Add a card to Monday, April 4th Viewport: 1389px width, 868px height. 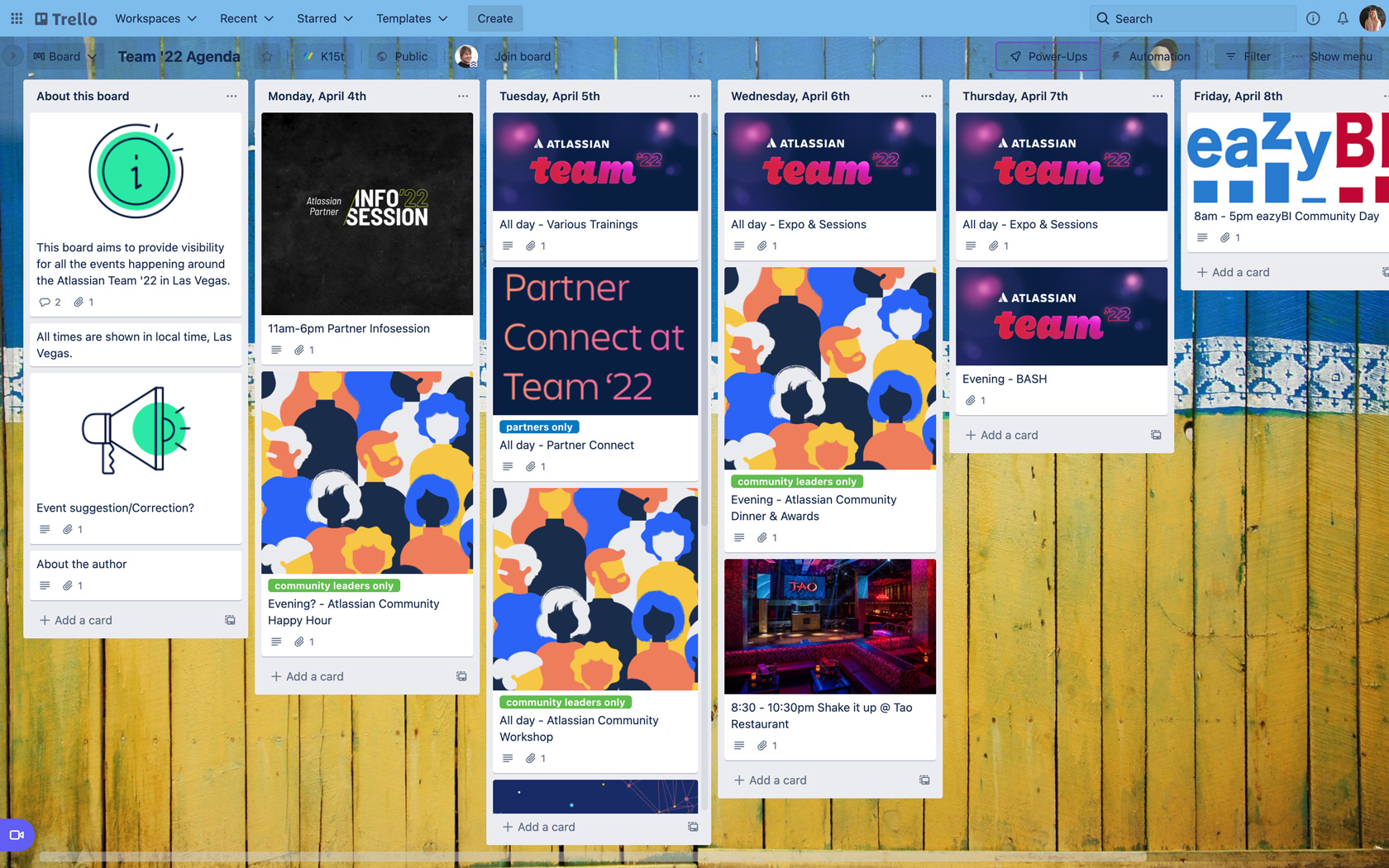tap(308, 676)
